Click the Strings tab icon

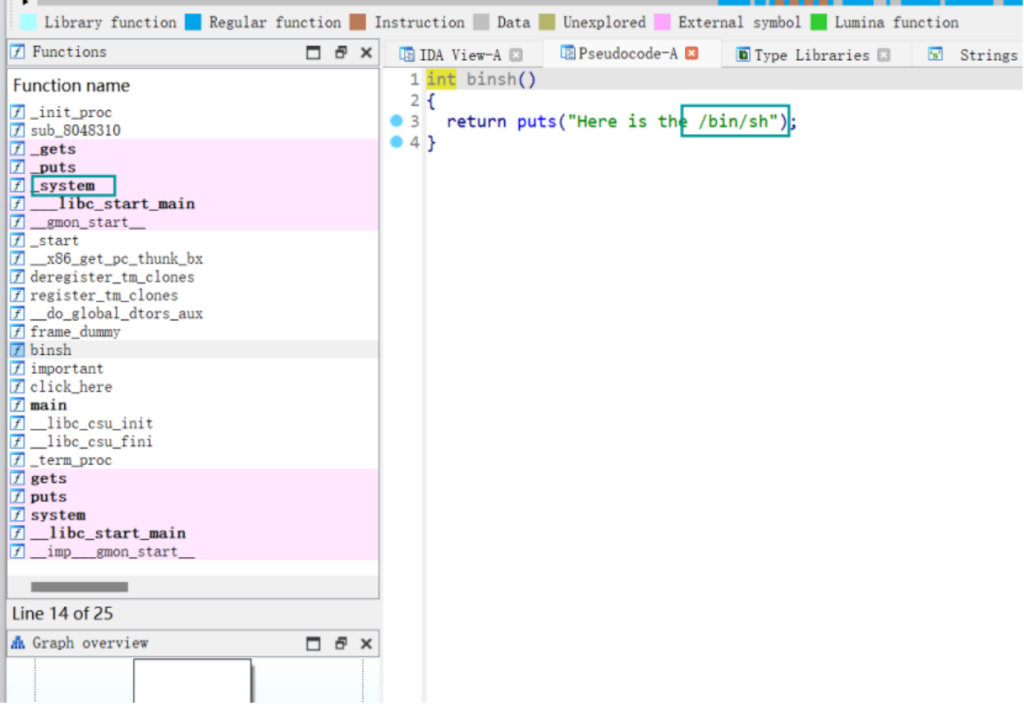tap(935, 55)
